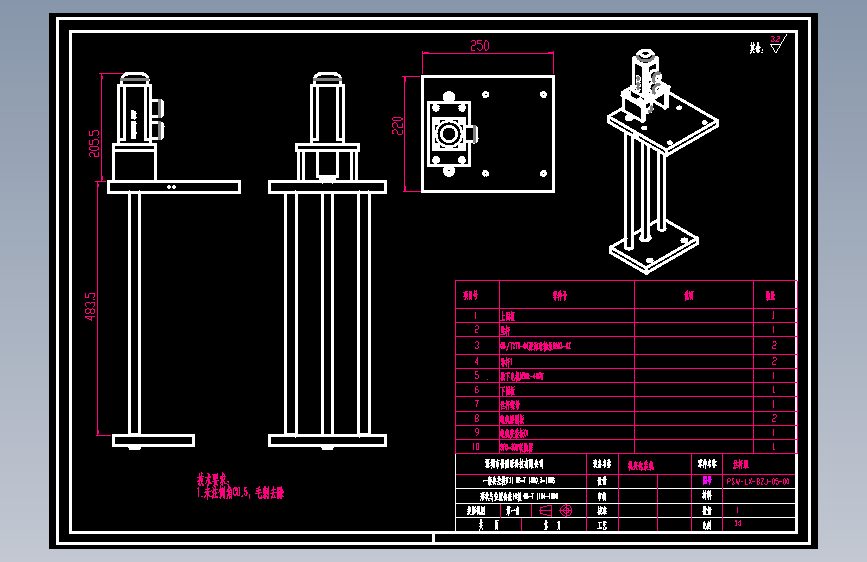867x562 pixels.
Task: Click the quantity 2 in parts list row 8
Action: (x=774, y=418)
